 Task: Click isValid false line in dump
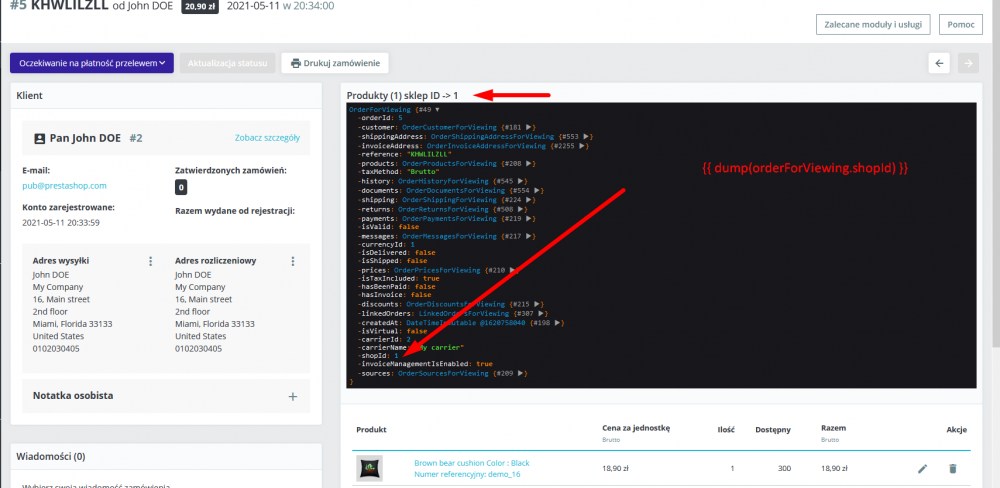coord(388,227)
